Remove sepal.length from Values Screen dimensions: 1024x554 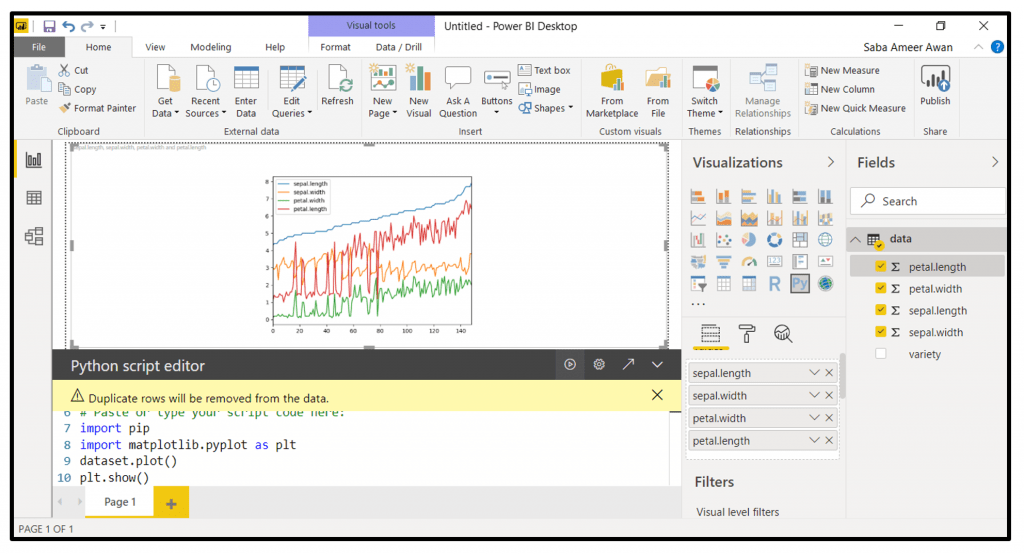[x=829, y=372]
